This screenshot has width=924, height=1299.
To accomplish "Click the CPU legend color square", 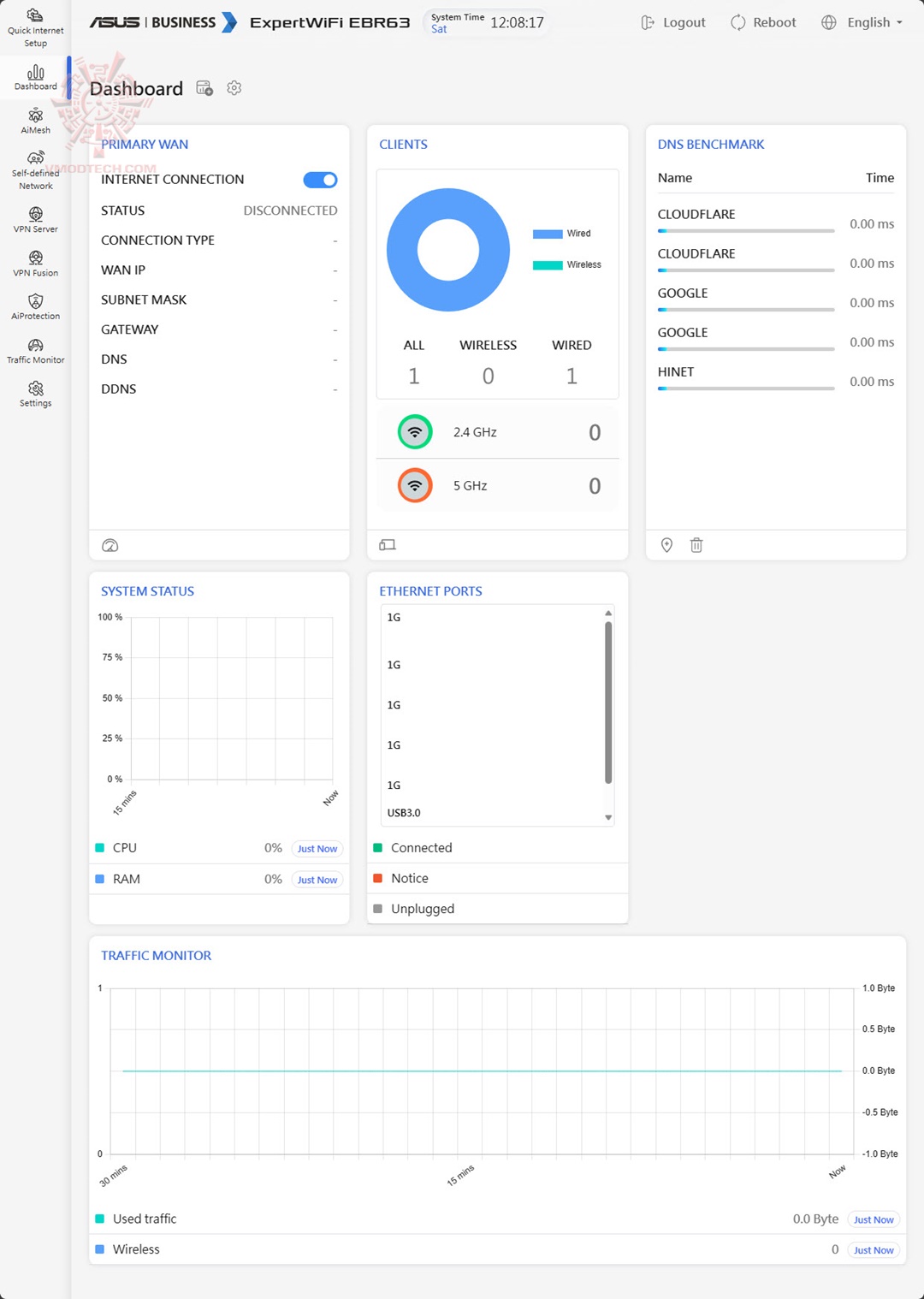I will 99,848.
